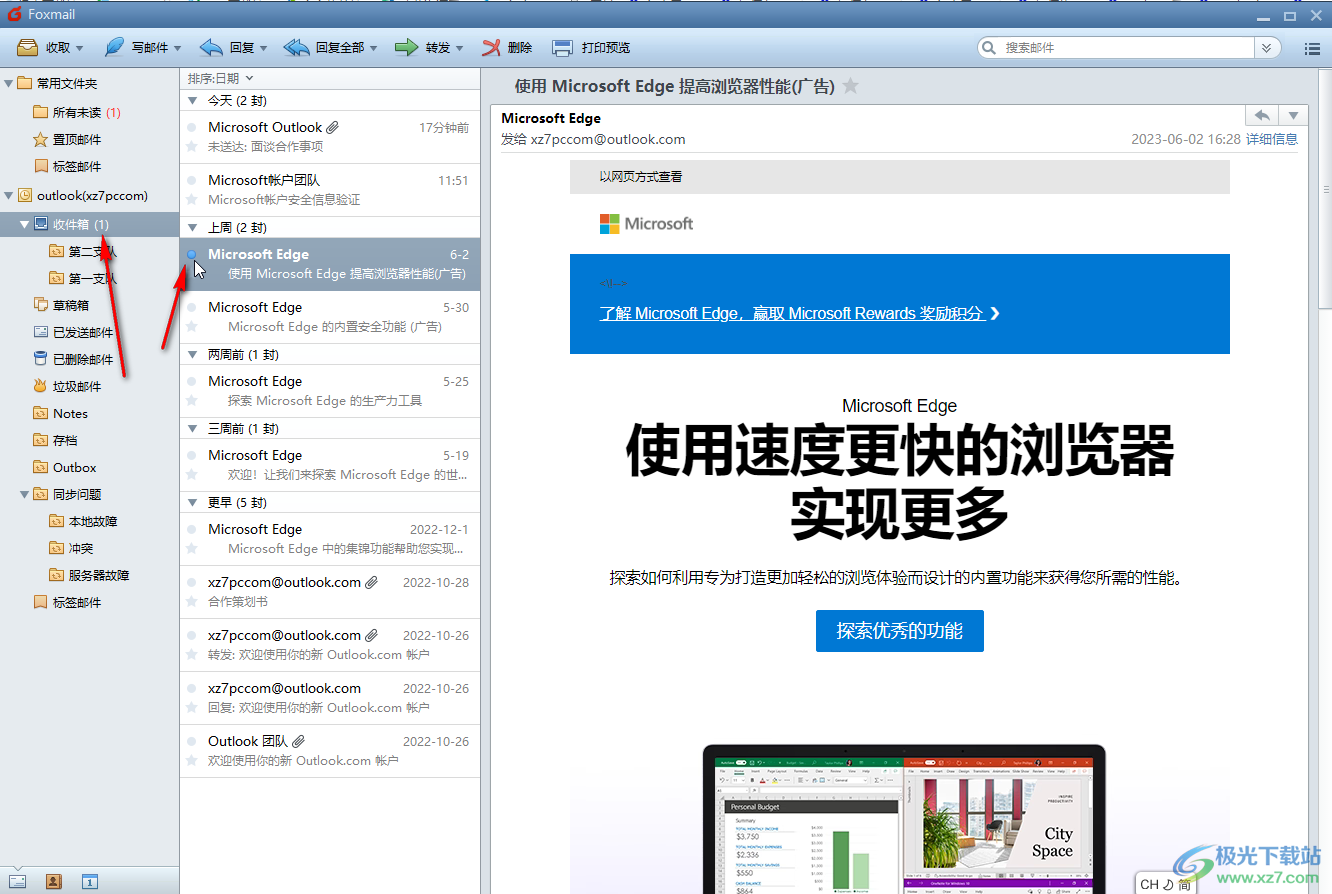1332x894 pixels.
Task: Select the 收件箱 (1) inbox folder
Action: [89, 224]
